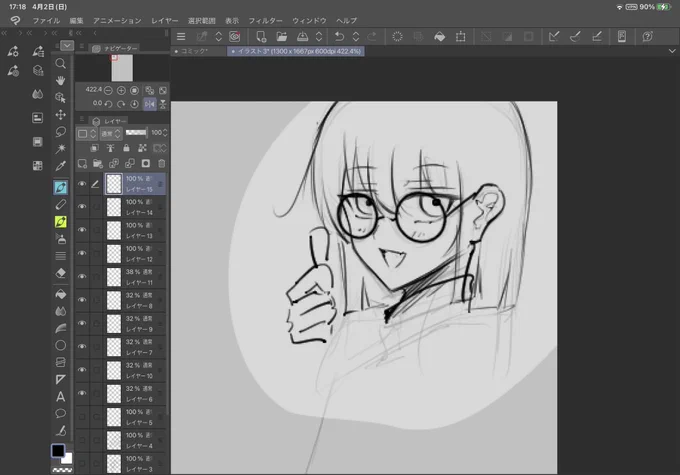
Task: Select the Correct line tool
Action: 61,430
